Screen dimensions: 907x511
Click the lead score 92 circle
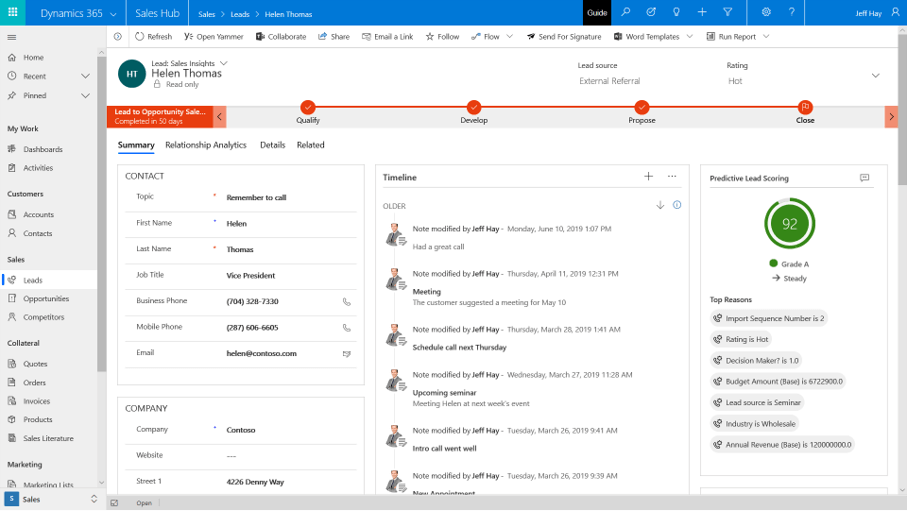[x=790, y=224]
